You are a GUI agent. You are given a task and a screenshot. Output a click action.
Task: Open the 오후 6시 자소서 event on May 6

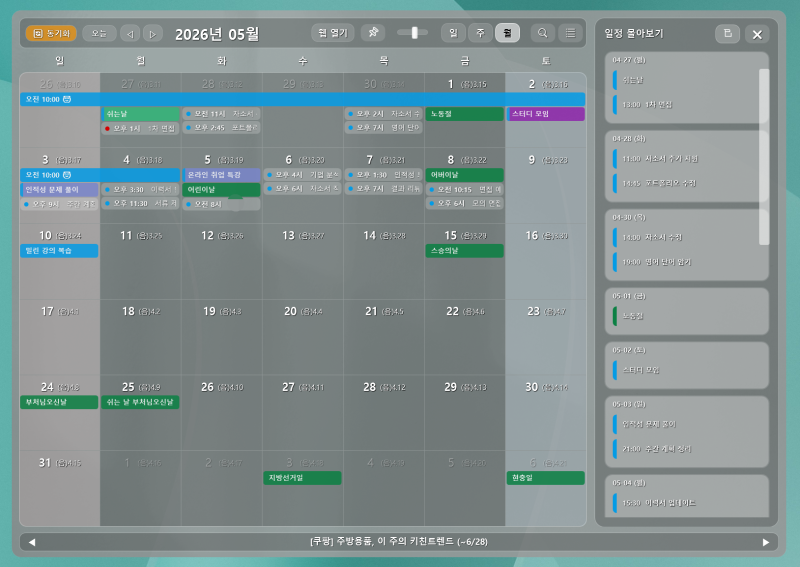click(303, 188)
